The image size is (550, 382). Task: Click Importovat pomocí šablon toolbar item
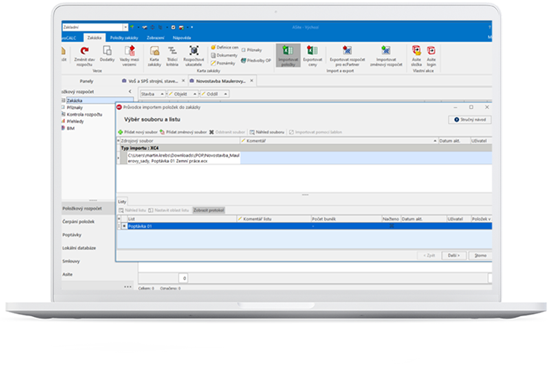315,132
